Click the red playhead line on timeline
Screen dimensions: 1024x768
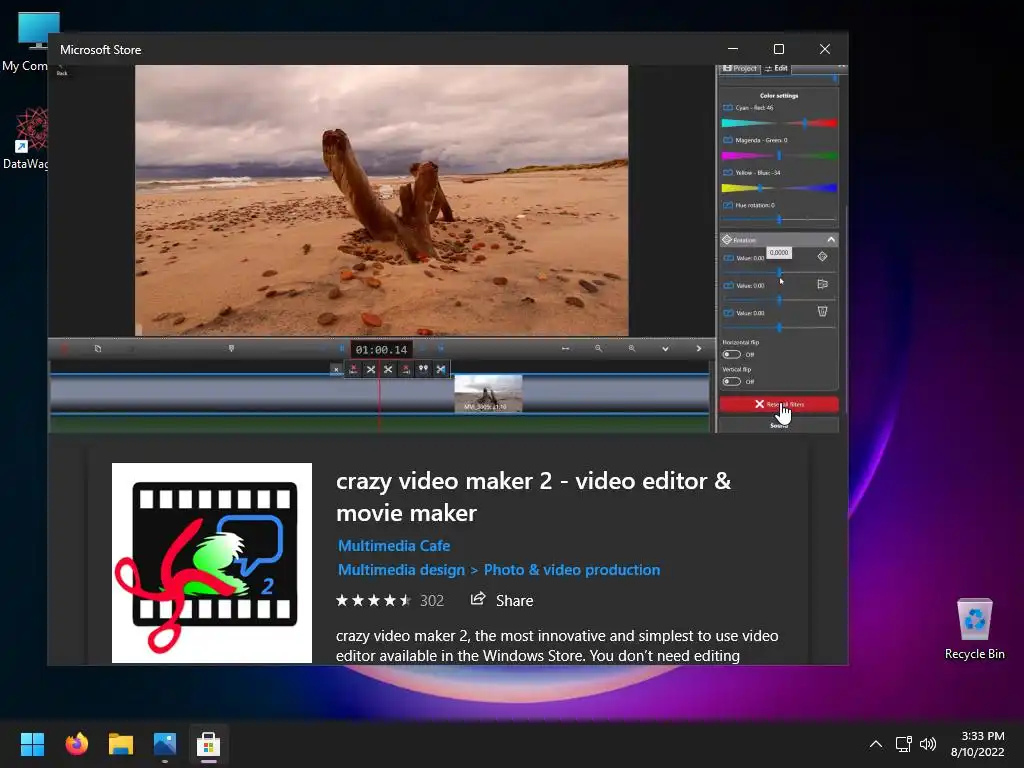379,395
